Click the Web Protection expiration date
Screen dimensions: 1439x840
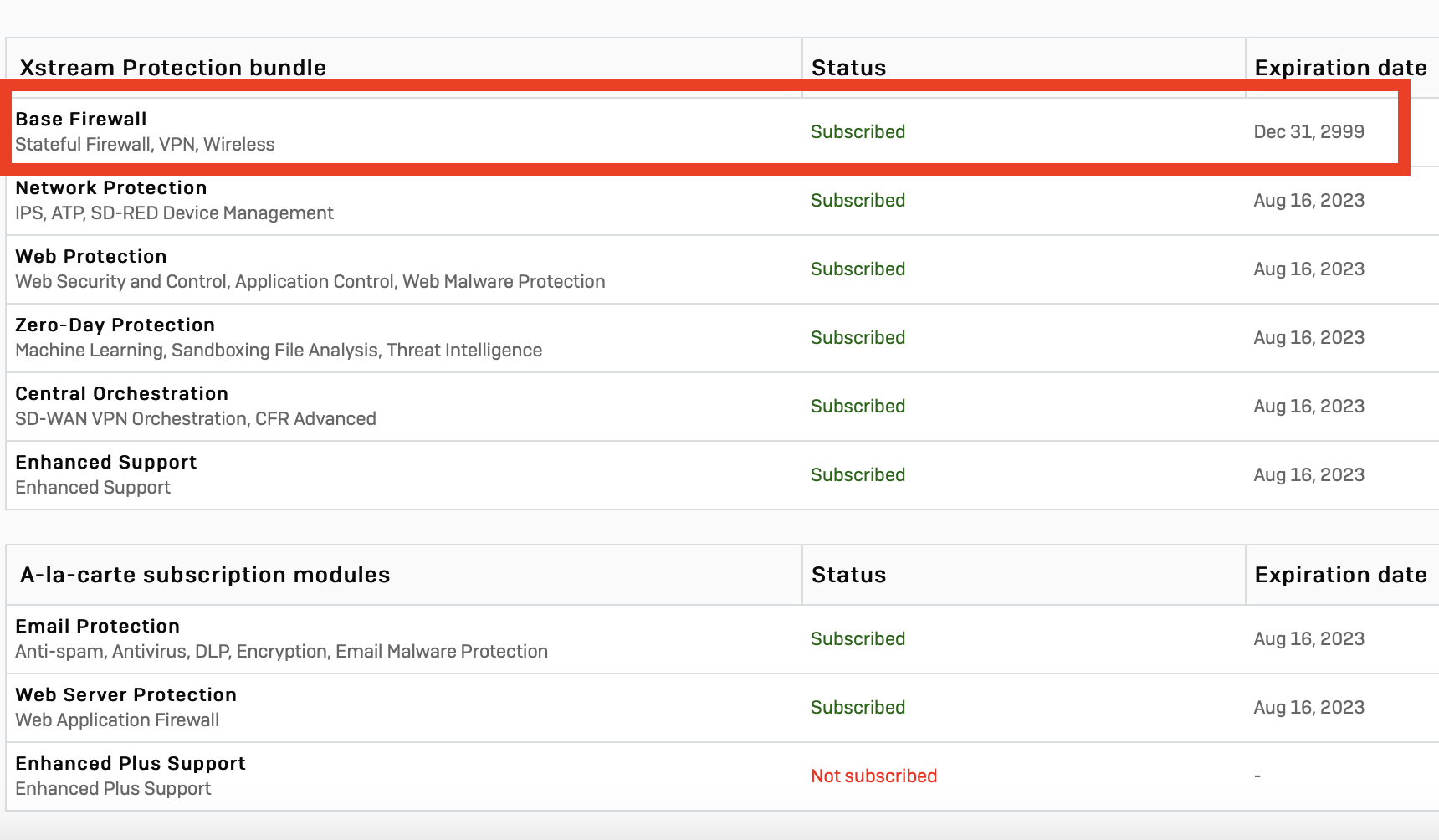tap(1309, 269)
